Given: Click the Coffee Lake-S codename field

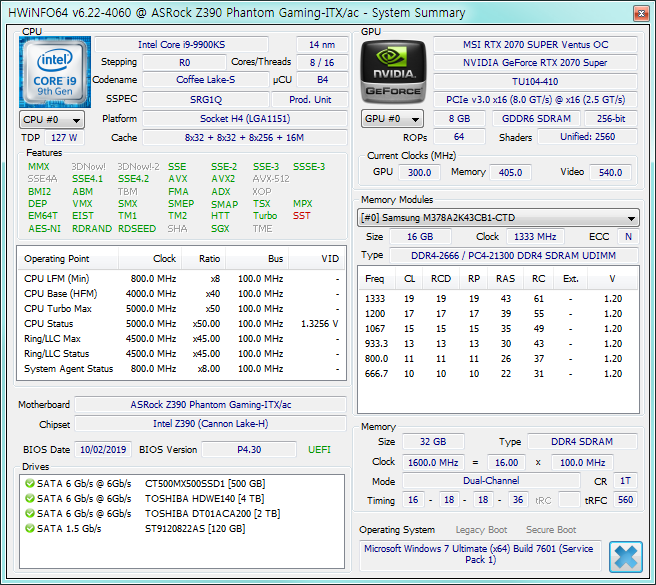Looking at the screenshot, I should point(206,80).
